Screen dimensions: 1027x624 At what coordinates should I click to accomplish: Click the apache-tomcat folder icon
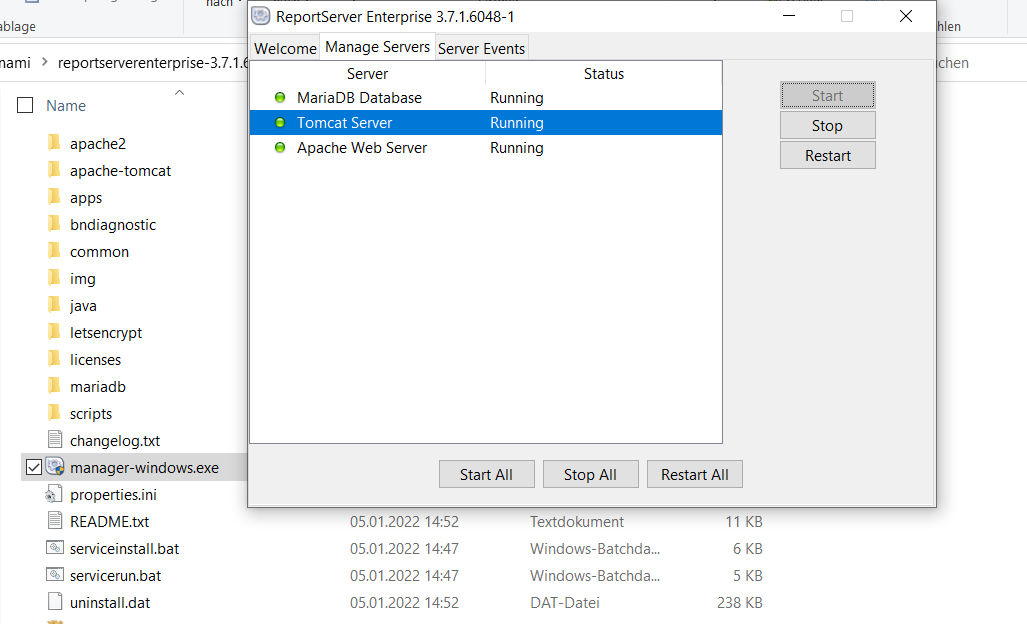click(54, 170)
